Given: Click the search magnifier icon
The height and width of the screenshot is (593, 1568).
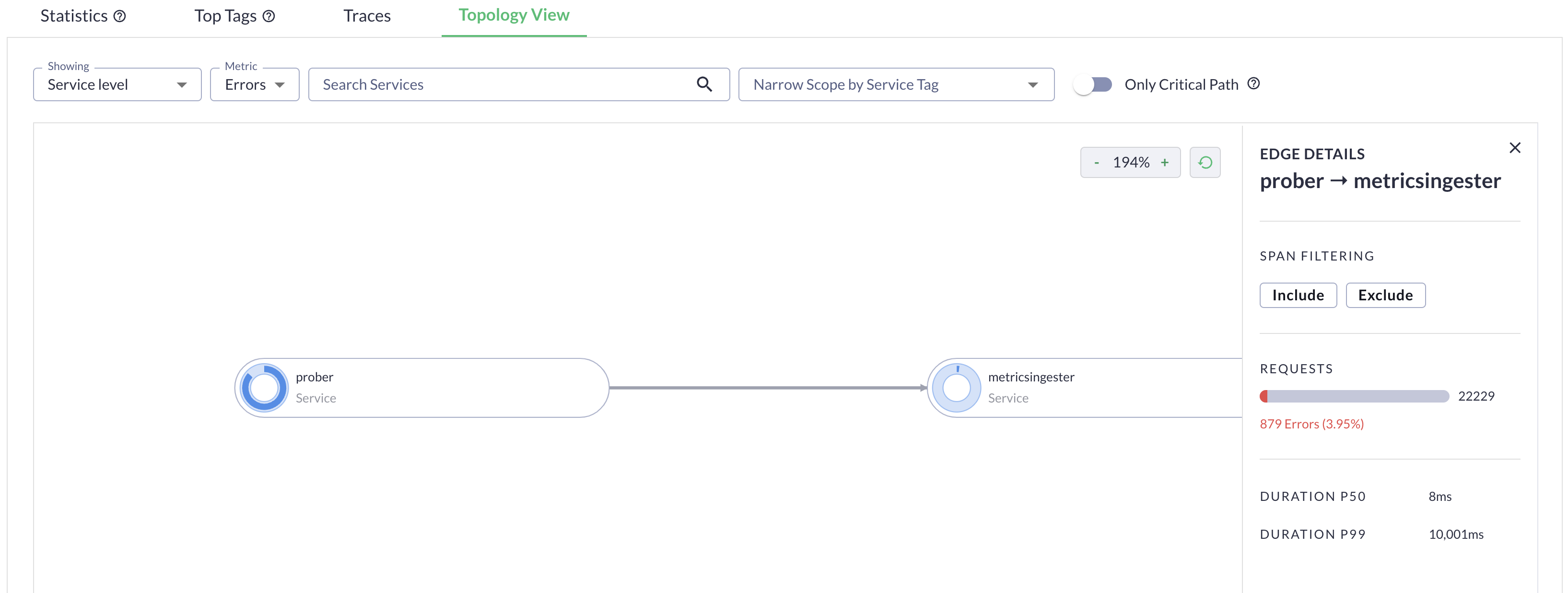Looking at the screenshot, I should tap(704, 84).
